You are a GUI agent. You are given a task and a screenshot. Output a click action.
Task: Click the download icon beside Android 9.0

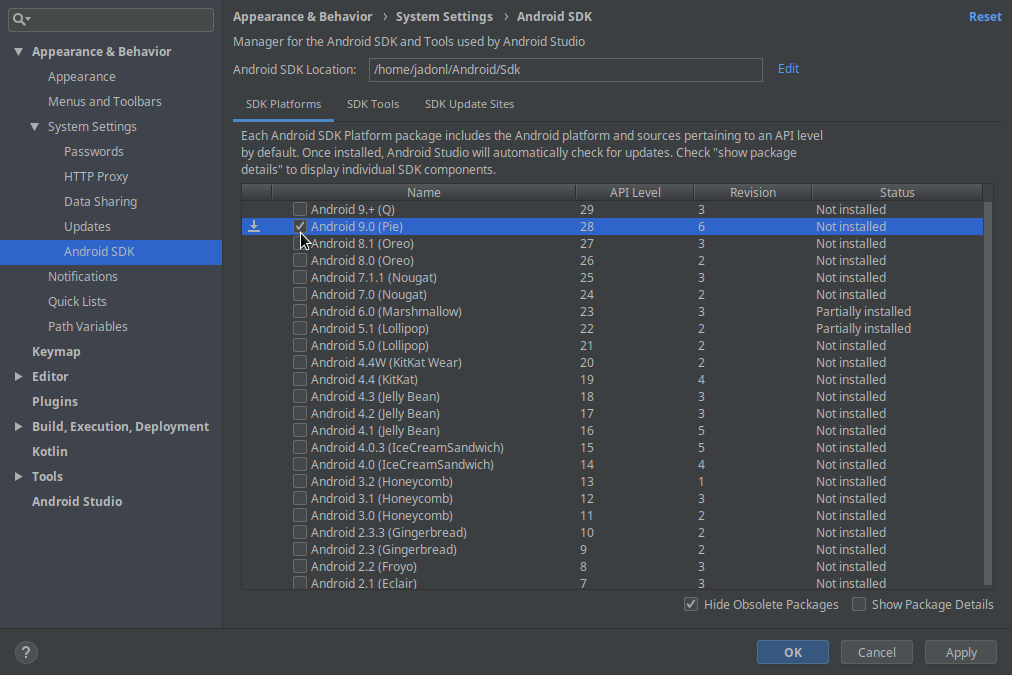point(254,227)
